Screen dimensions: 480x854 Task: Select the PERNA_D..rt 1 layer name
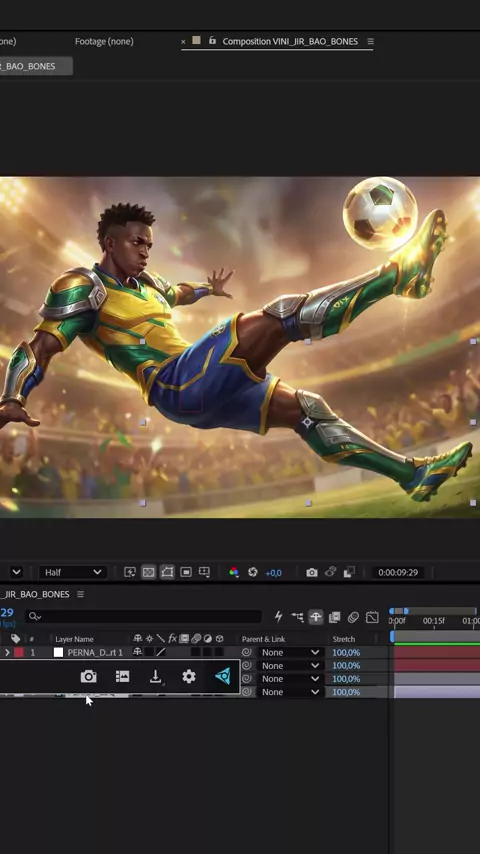(x=95, y=652)
